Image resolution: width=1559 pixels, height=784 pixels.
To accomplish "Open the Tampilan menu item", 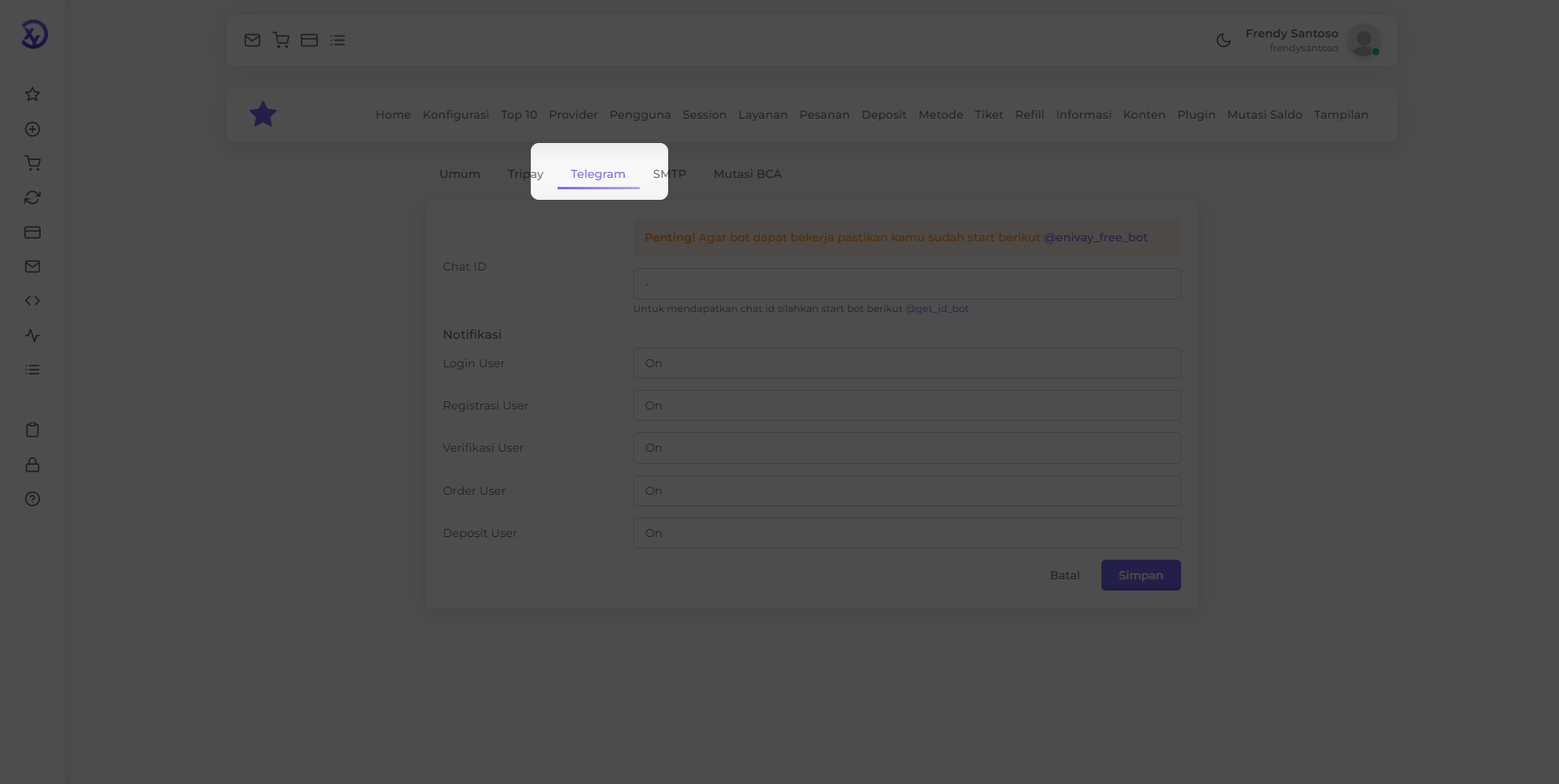I will coord(1341,115).
